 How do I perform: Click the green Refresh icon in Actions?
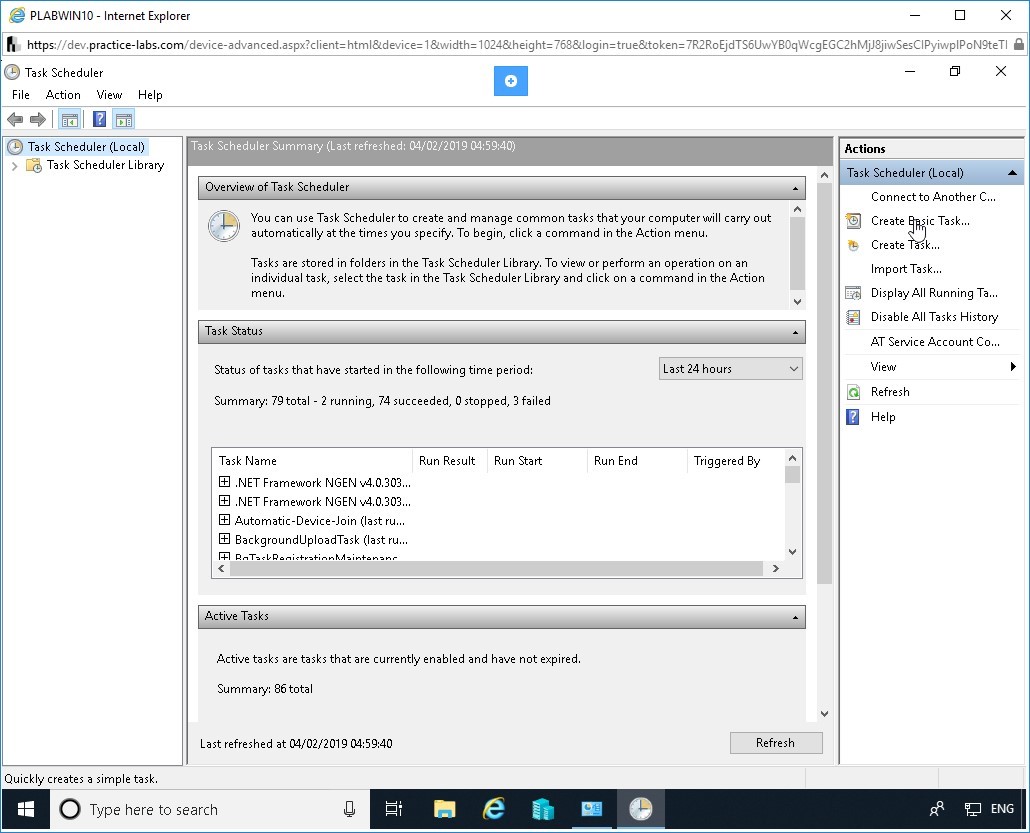coord(853,392)
